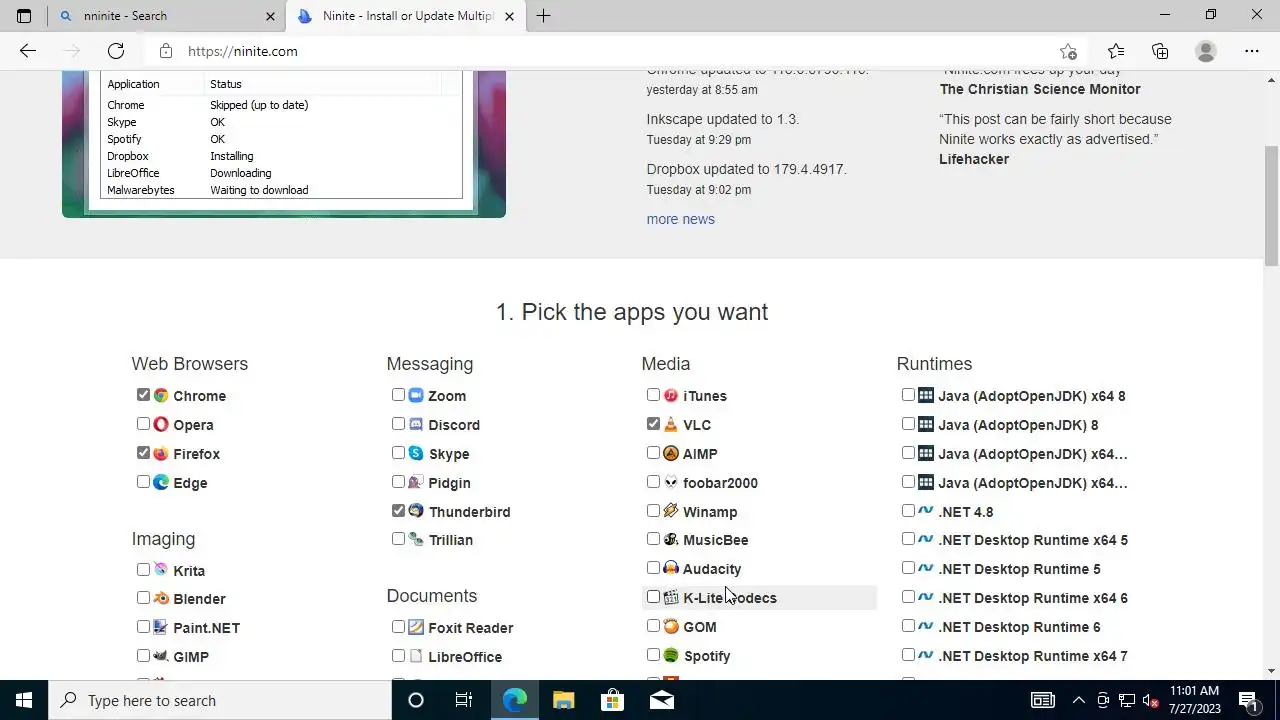Refresh the page in Edge

(x=116, y=51)
